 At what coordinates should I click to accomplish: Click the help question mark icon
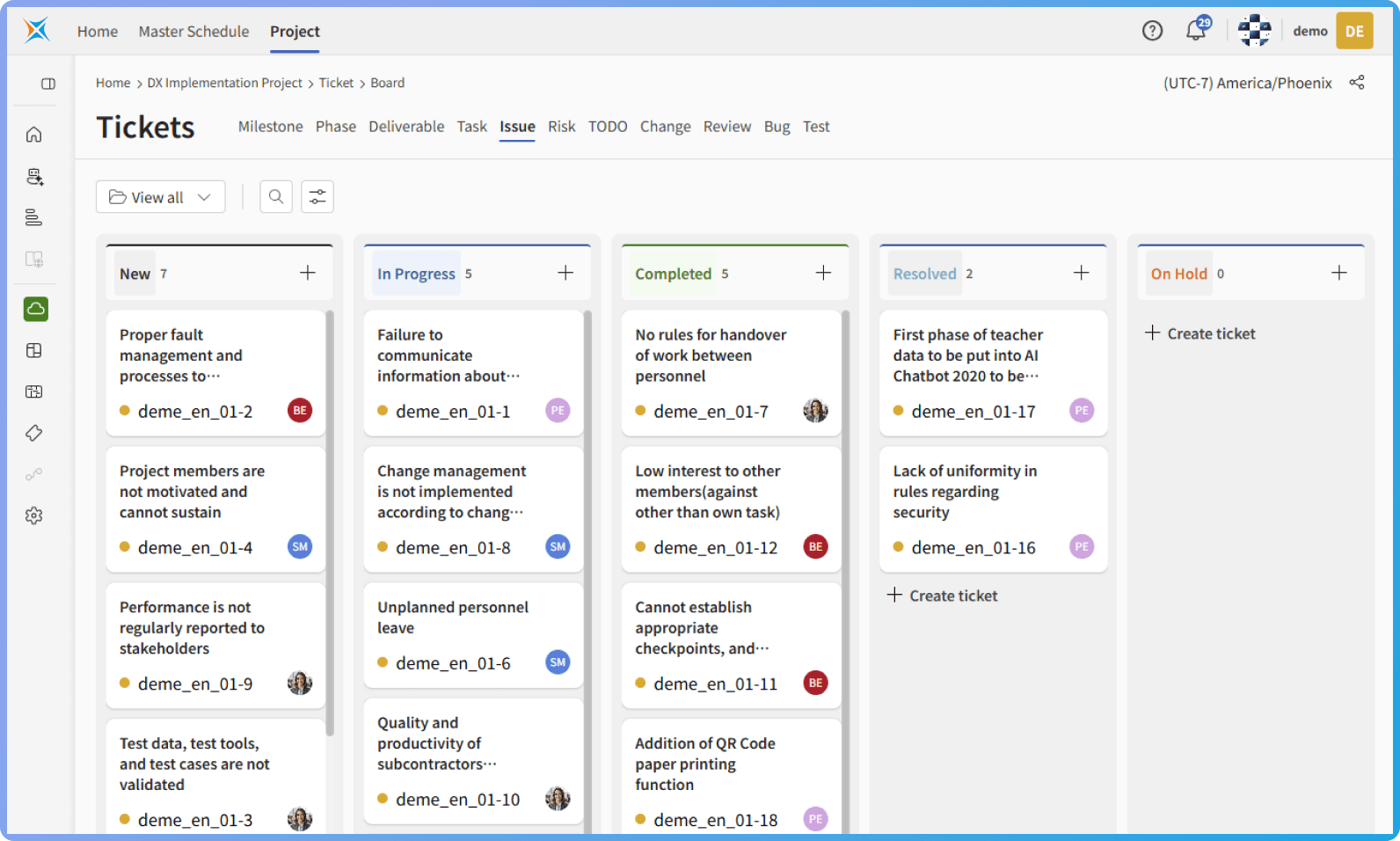(x=1152, y=31)
